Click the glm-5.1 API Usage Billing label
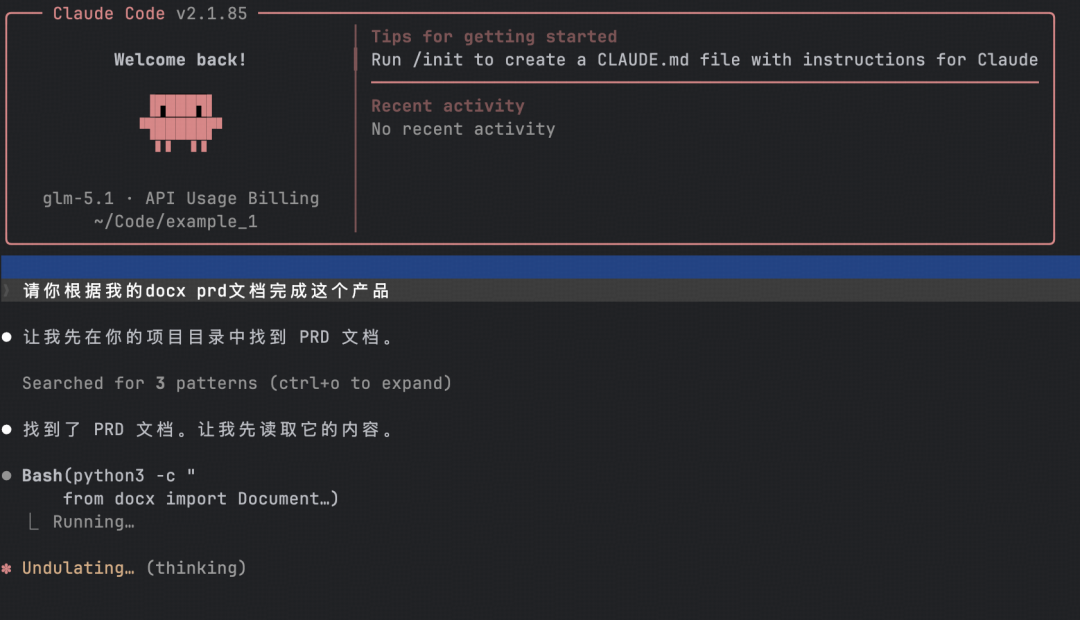 coord(180,198)
